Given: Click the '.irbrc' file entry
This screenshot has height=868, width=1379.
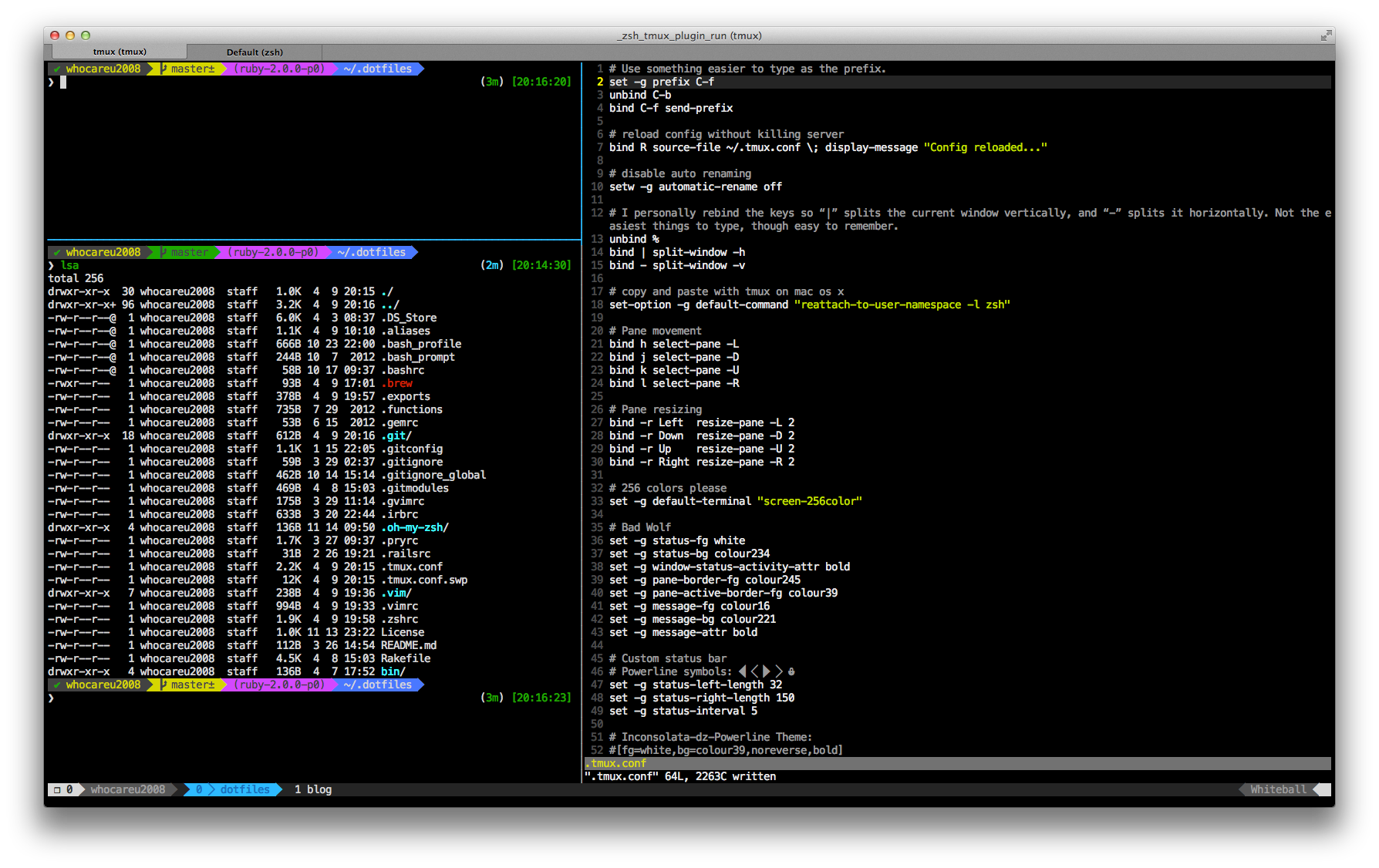Looking at the screenshot, I should (400, 514).
